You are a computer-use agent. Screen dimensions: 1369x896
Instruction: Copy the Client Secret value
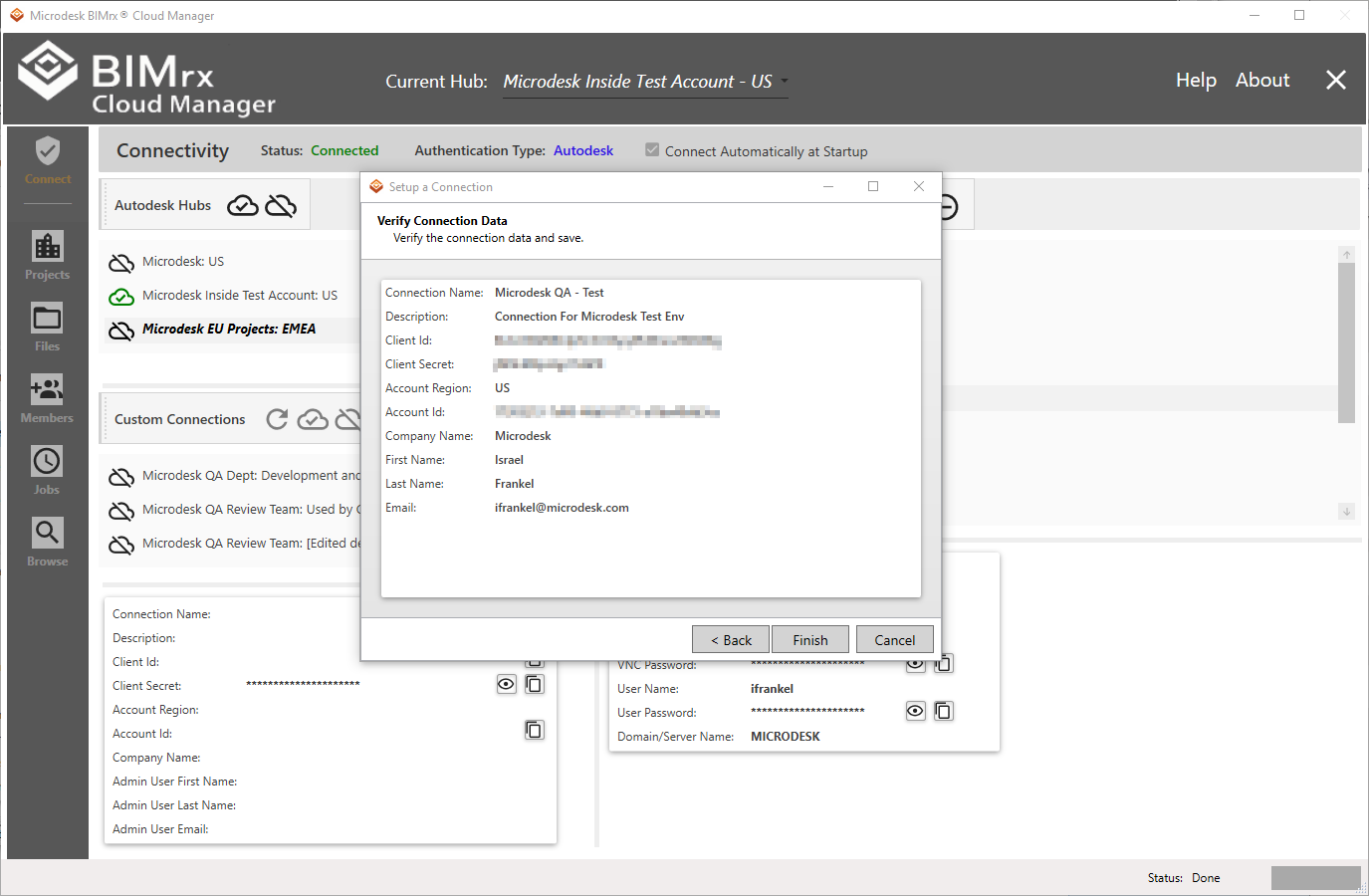(x=535, y=684)
